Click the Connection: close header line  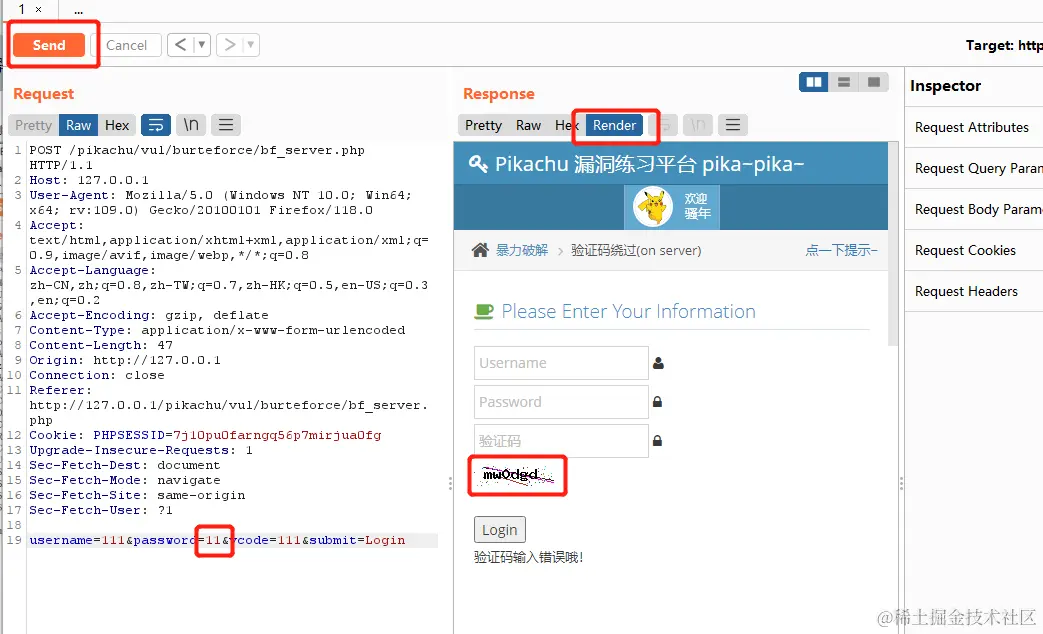coord(97,375)
